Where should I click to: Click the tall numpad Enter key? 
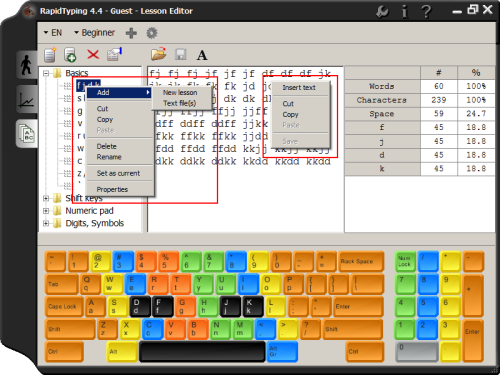tap(473, 340)
